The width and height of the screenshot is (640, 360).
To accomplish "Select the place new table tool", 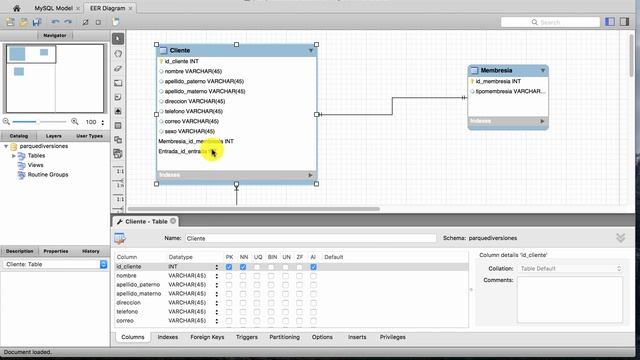I will 118,126.
